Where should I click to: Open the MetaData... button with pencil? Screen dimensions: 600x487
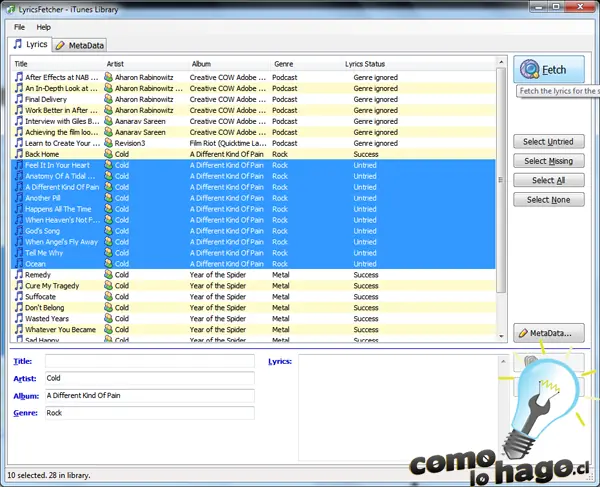(x=549, y=333)
